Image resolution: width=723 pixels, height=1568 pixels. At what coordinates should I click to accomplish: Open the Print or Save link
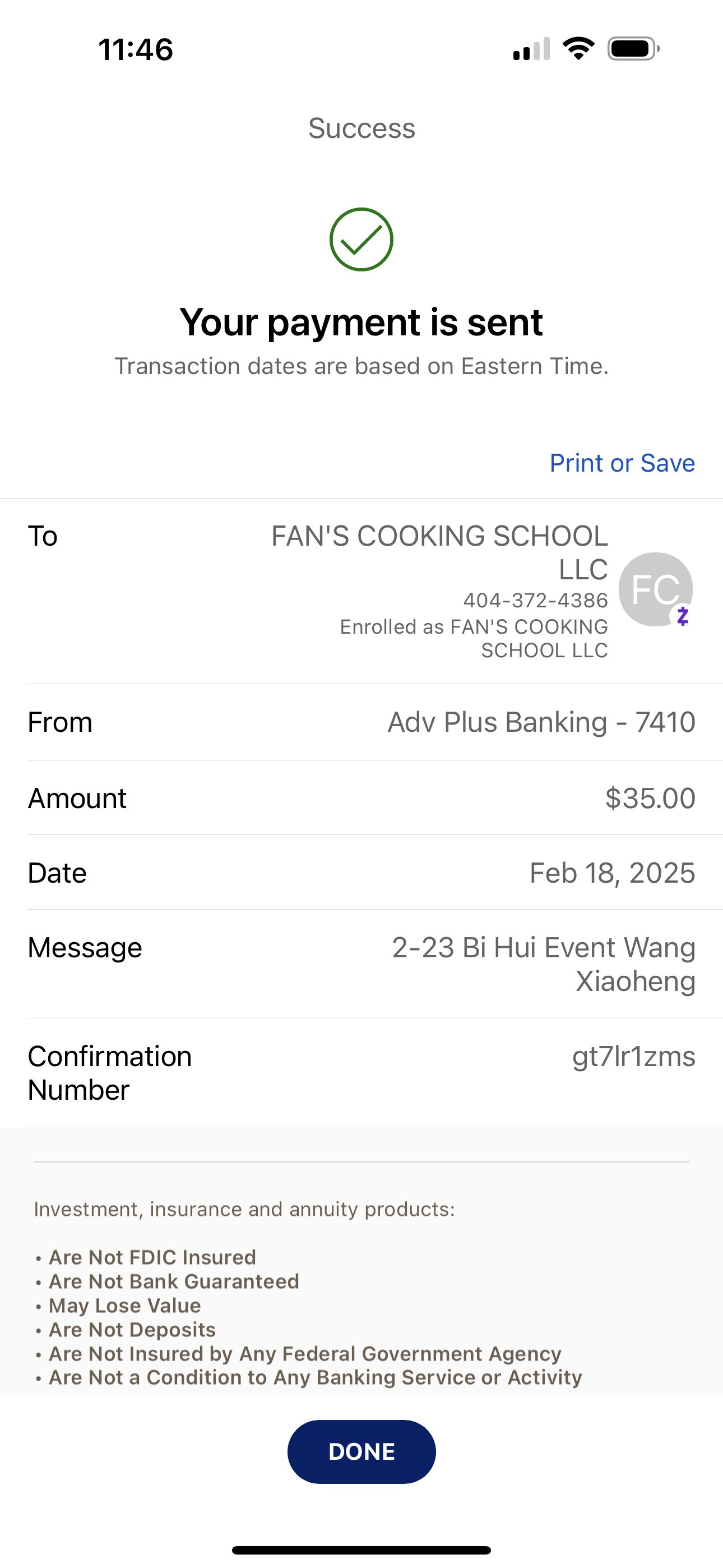point(622,463)
